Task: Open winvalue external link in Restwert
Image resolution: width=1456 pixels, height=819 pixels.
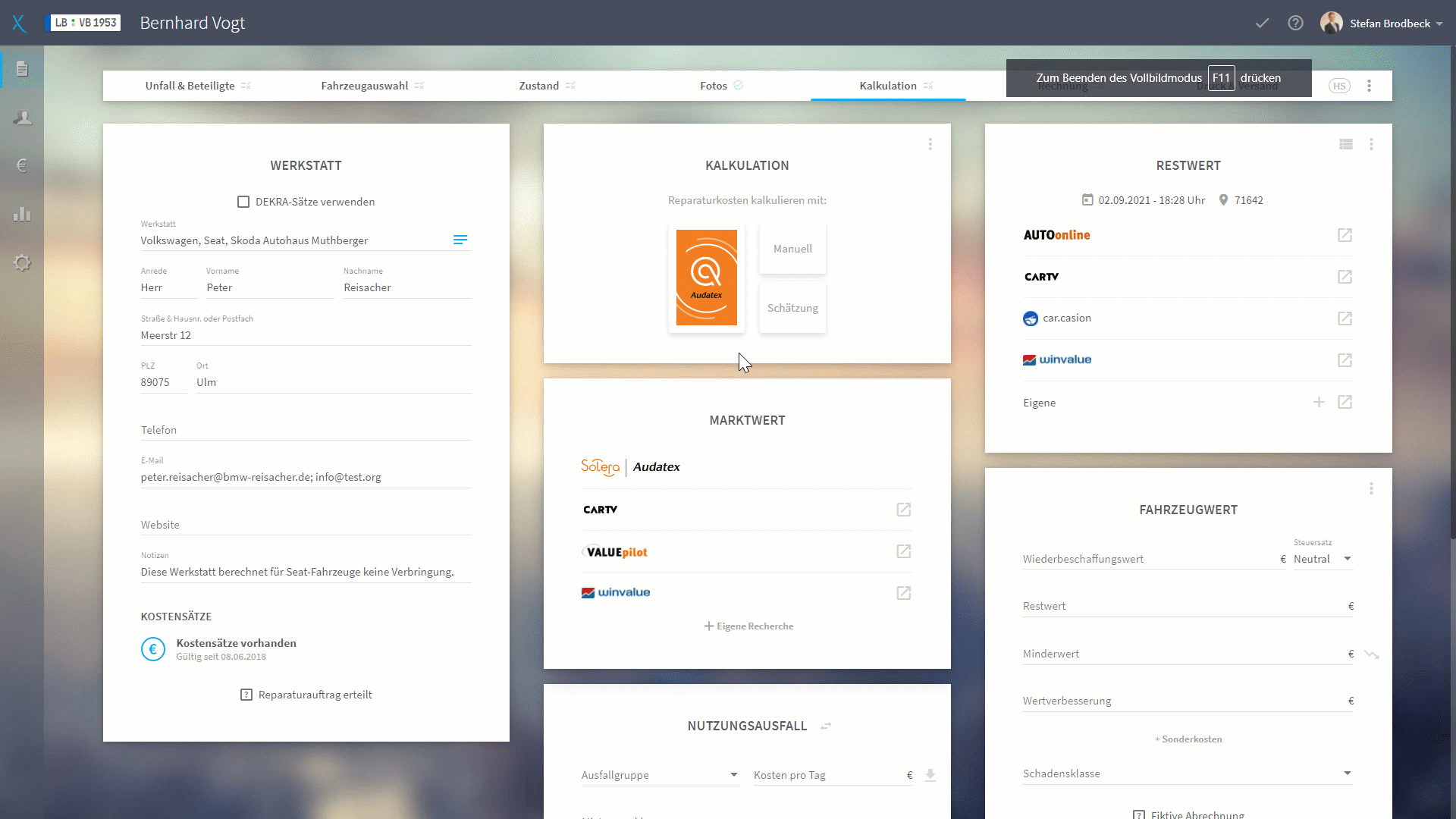Action: tap(1345, 360)
